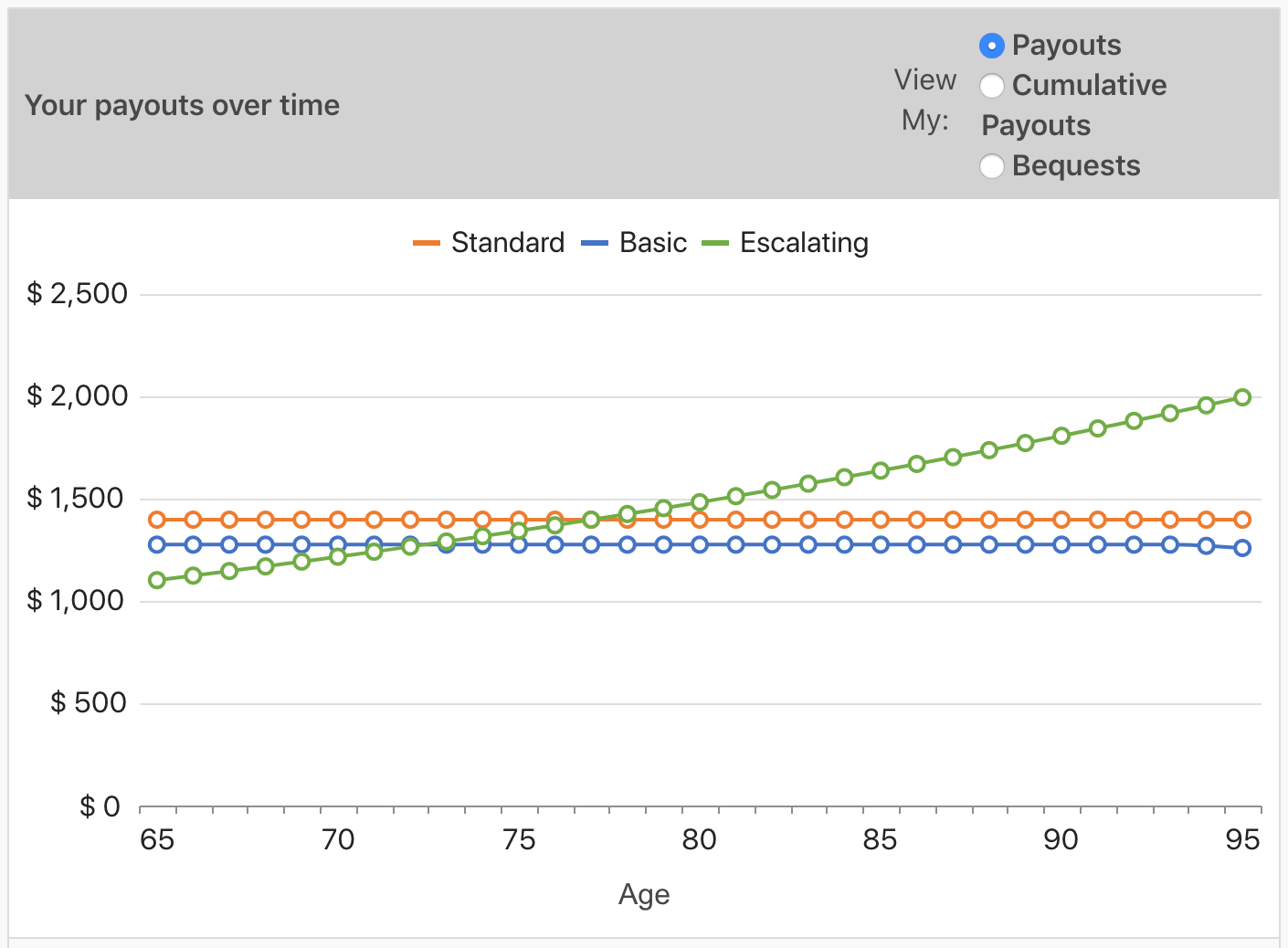Image resolution: width=1288 pixels, height=948 pixels.
Task: Click the orange Standard legend color marker
Action: click(427, 243)
